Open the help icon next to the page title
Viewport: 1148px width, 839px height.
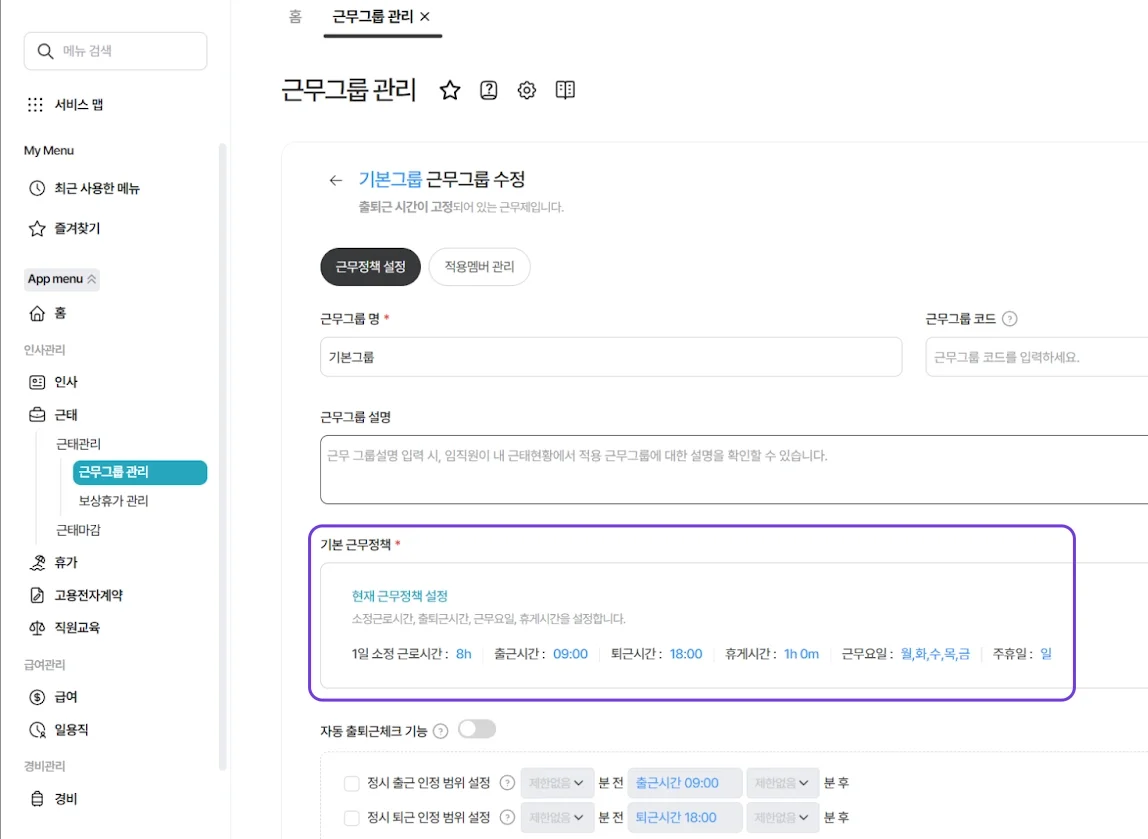point(488,90)
